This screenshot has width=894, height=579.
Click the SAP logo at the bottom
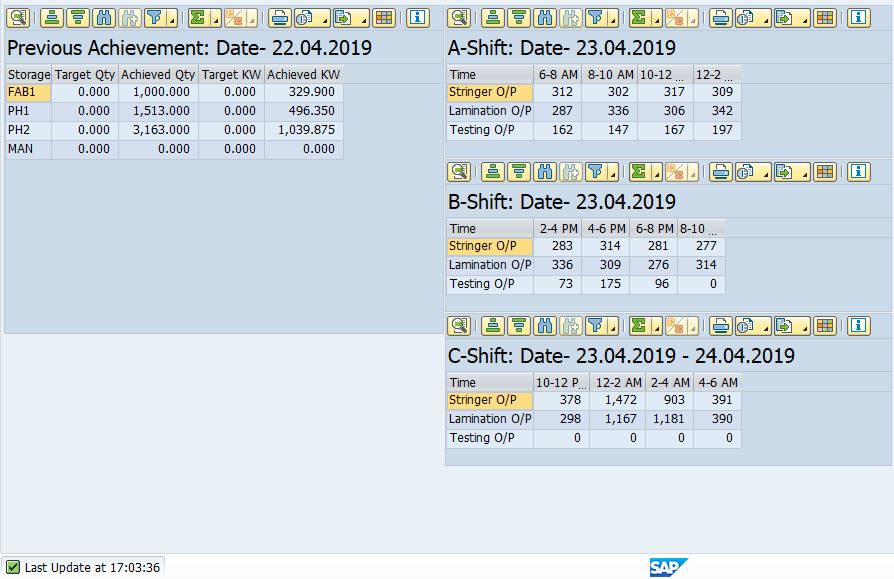click(x=667, y=566)
